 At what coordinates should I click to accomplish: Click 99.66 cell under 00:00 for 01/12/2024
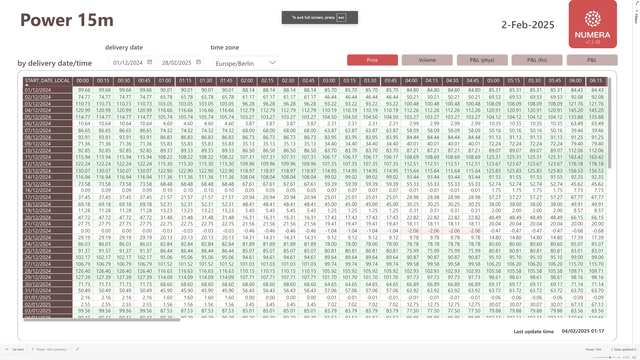[84, 90]
